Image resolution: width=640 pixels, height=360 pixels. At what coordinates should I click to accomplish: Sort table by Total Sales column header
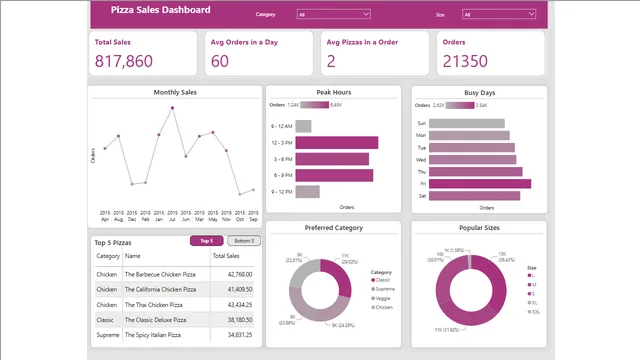pyautogui.click(x=226, y=256)
